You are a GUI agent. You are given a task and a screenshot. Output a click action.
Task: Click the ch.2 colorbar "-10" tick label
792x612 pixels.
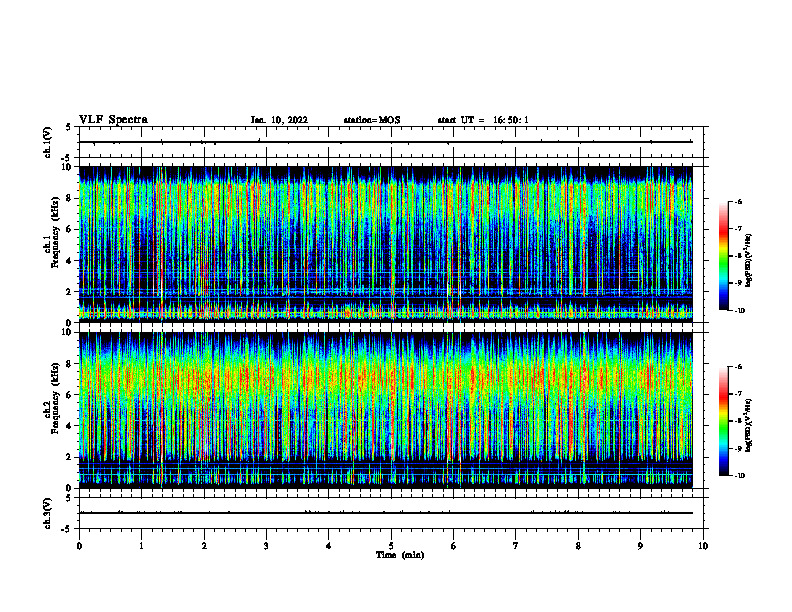pyautogui.click(x=739, y=476)
